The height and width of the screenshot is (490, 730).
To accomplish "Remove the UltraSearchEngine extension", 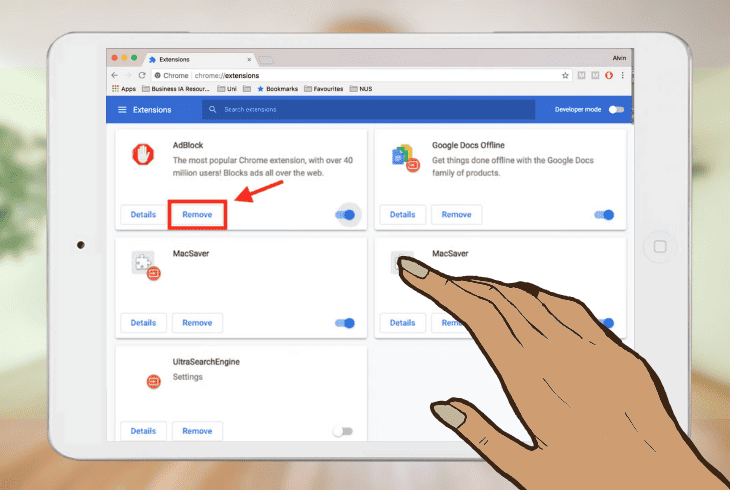I will (x=197, y=431).
